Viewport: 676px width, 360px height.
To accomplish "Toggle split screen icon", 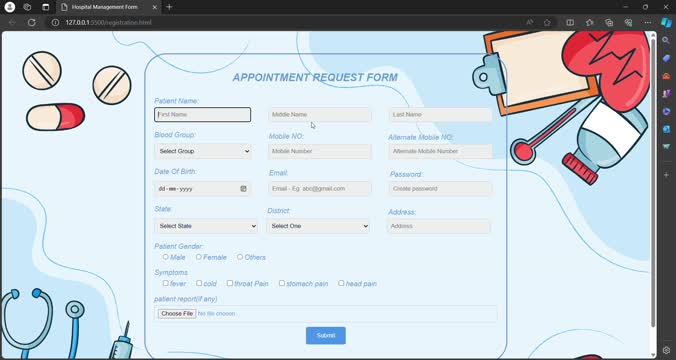I will 570,22.
